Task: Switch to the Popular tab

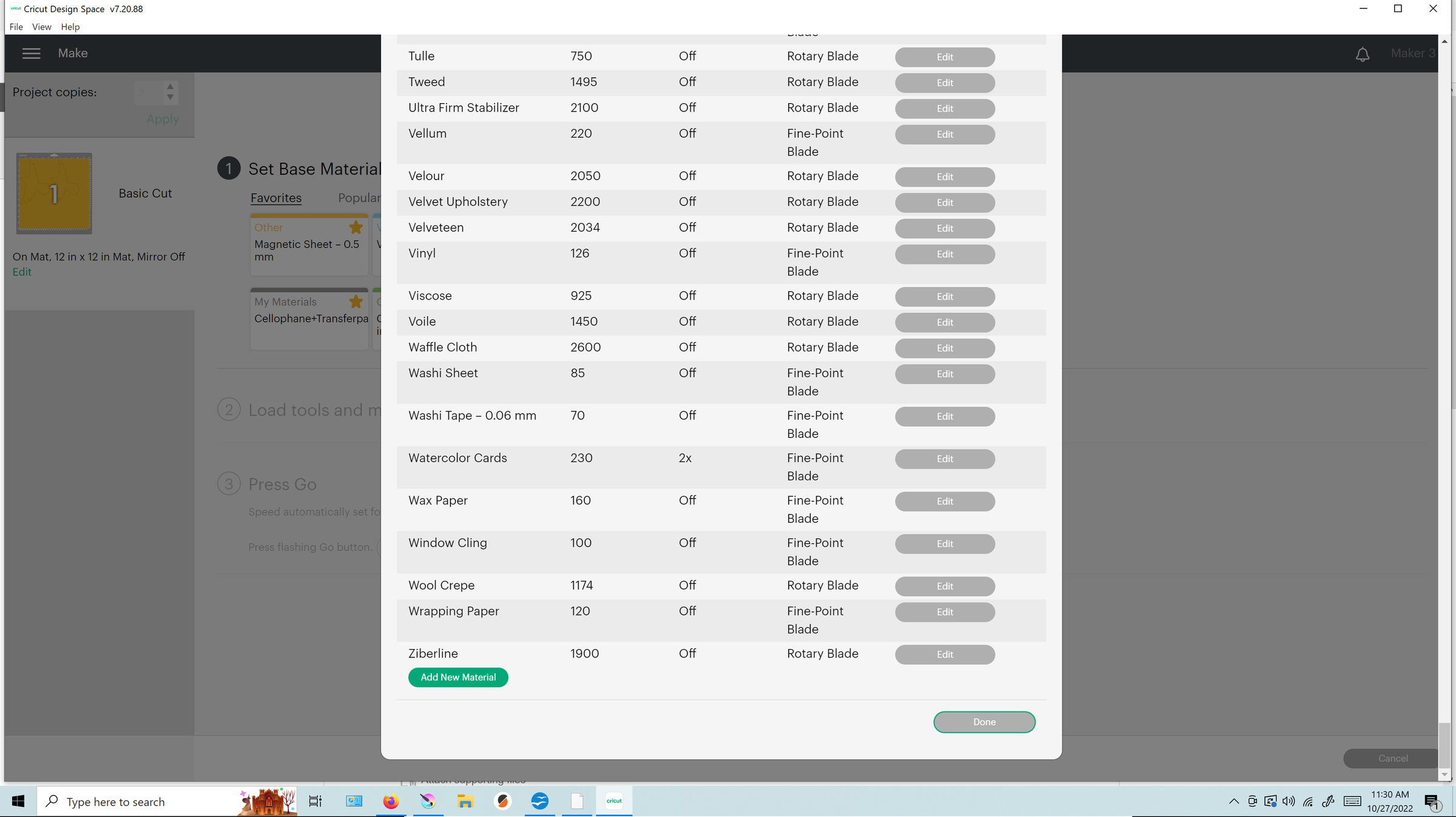Action: click(359, 198)
